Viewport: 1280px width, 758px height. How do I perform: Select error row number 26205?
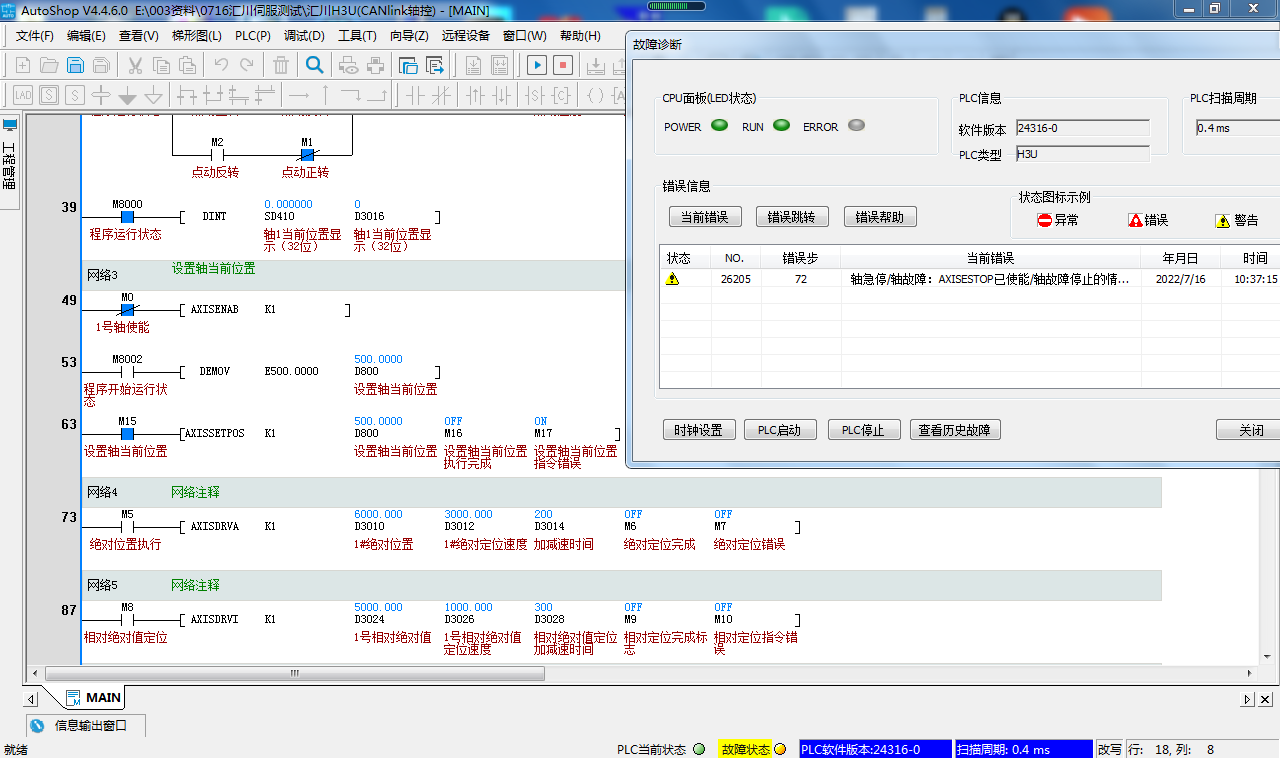pyautogui.click(x=969, y=279)
